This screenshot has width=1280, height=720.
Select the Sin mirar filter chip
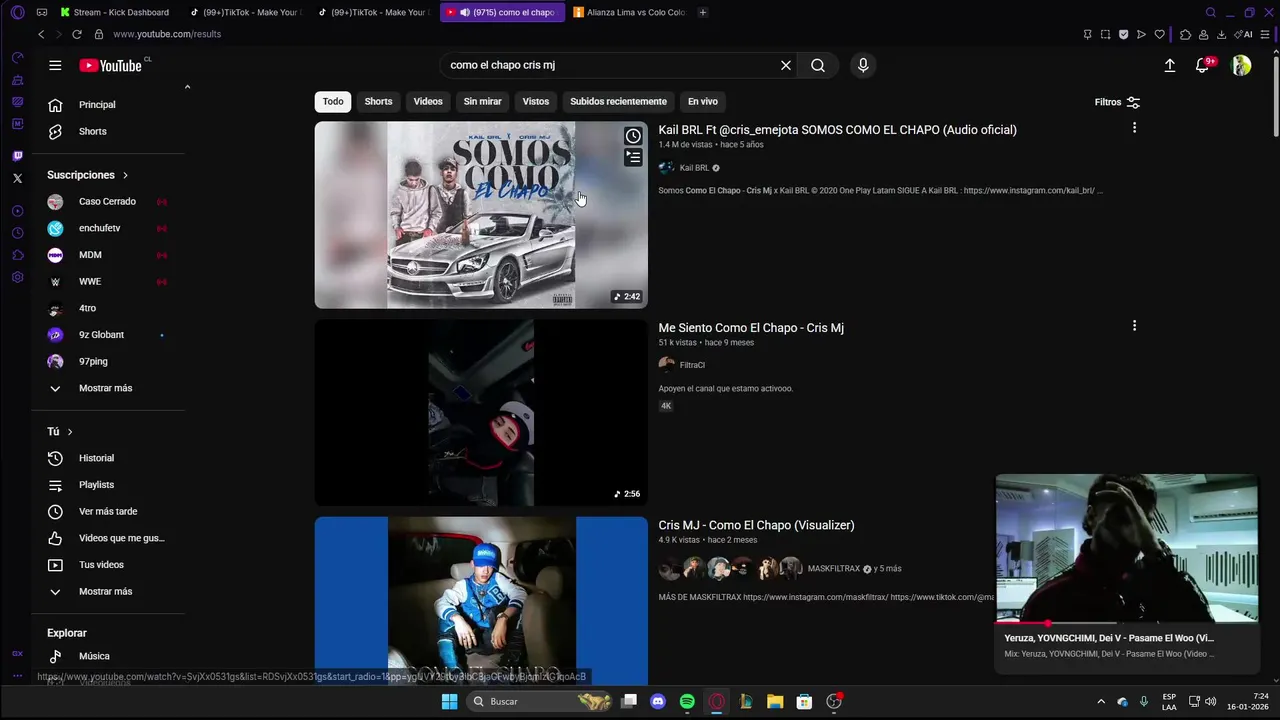482,101
